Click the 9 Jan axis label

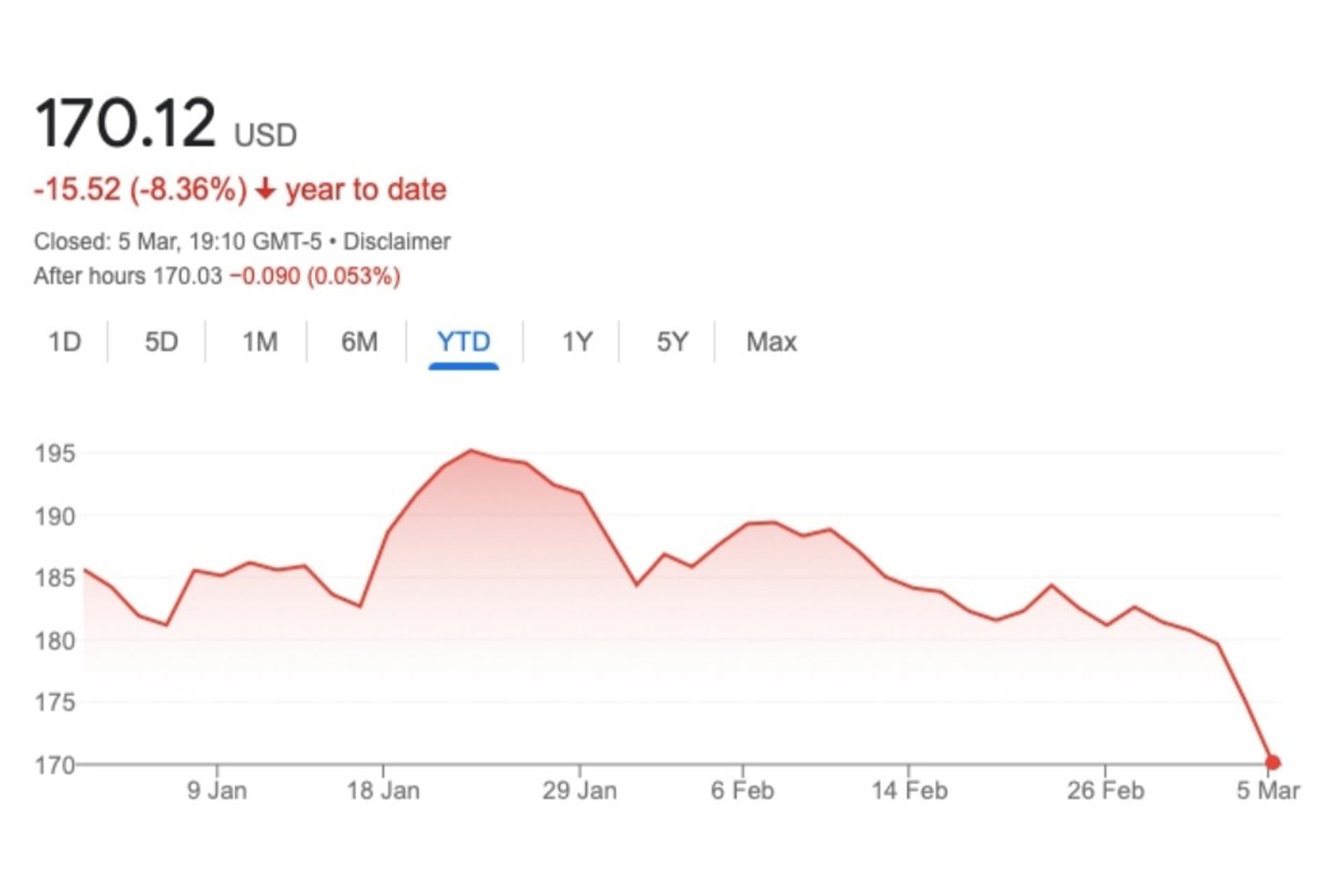[x=216, y=791]
